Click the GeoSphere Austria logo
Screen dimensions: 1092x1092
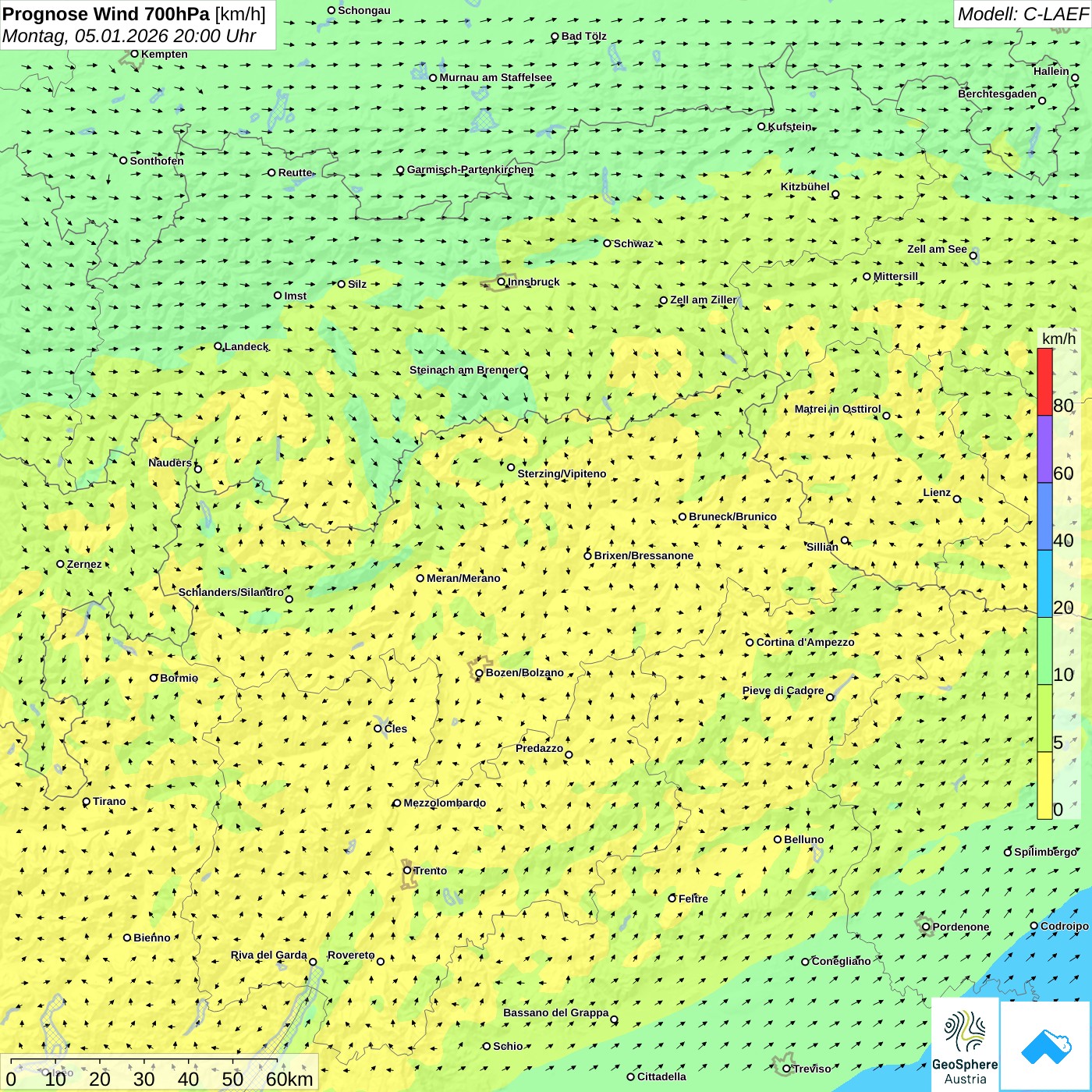965,1045
